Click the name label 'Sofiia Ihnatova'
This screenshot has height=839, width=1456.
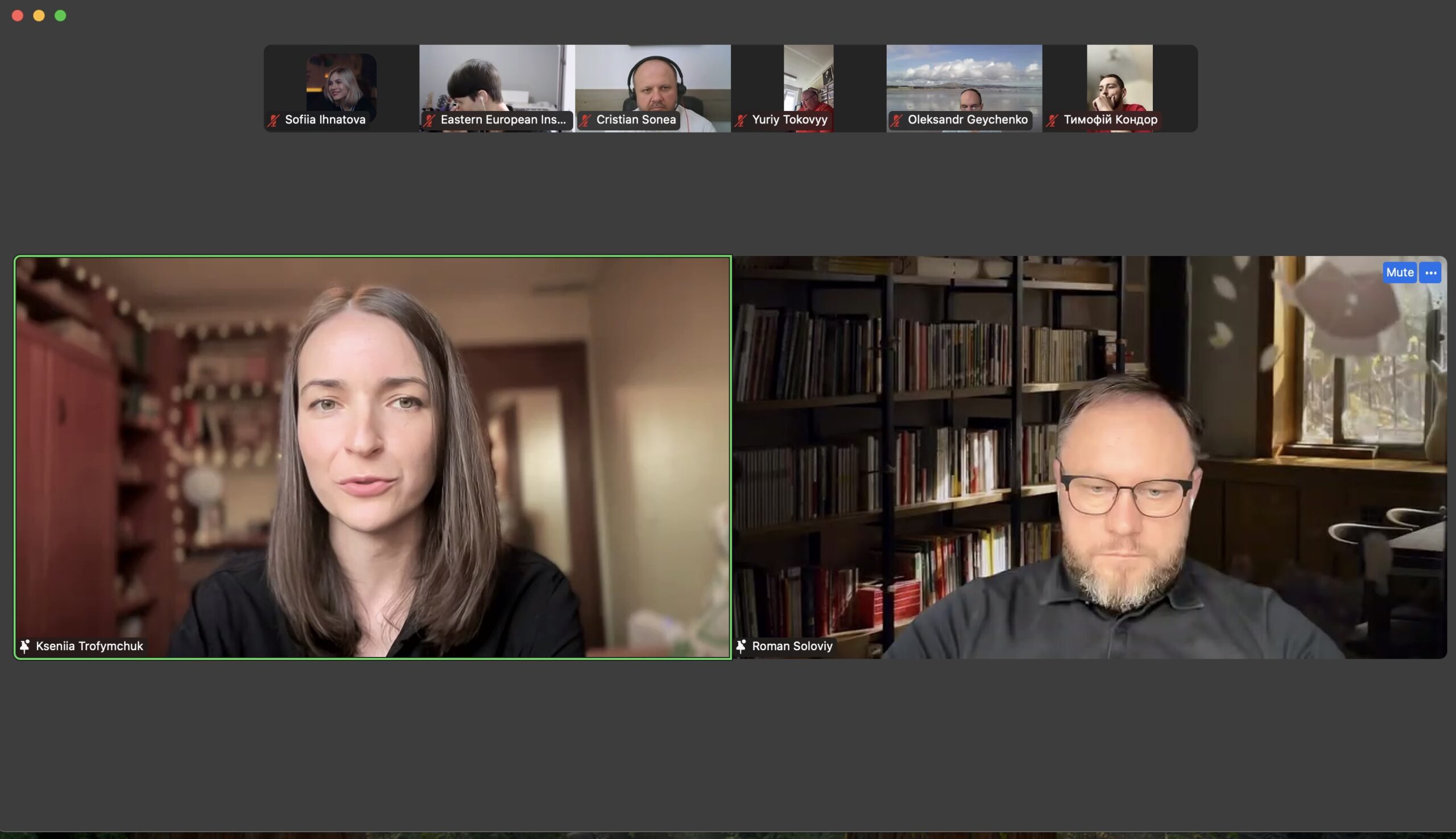tap(325, 120)
